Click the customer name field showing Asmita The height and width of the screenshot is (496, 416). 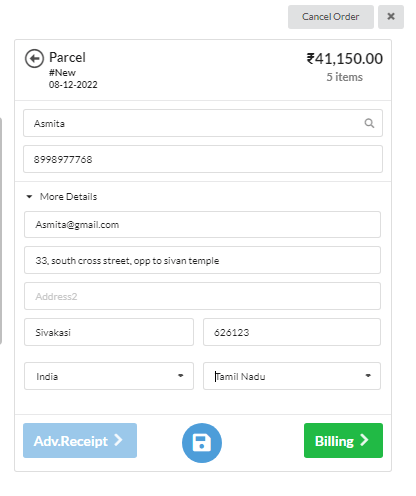203,123
